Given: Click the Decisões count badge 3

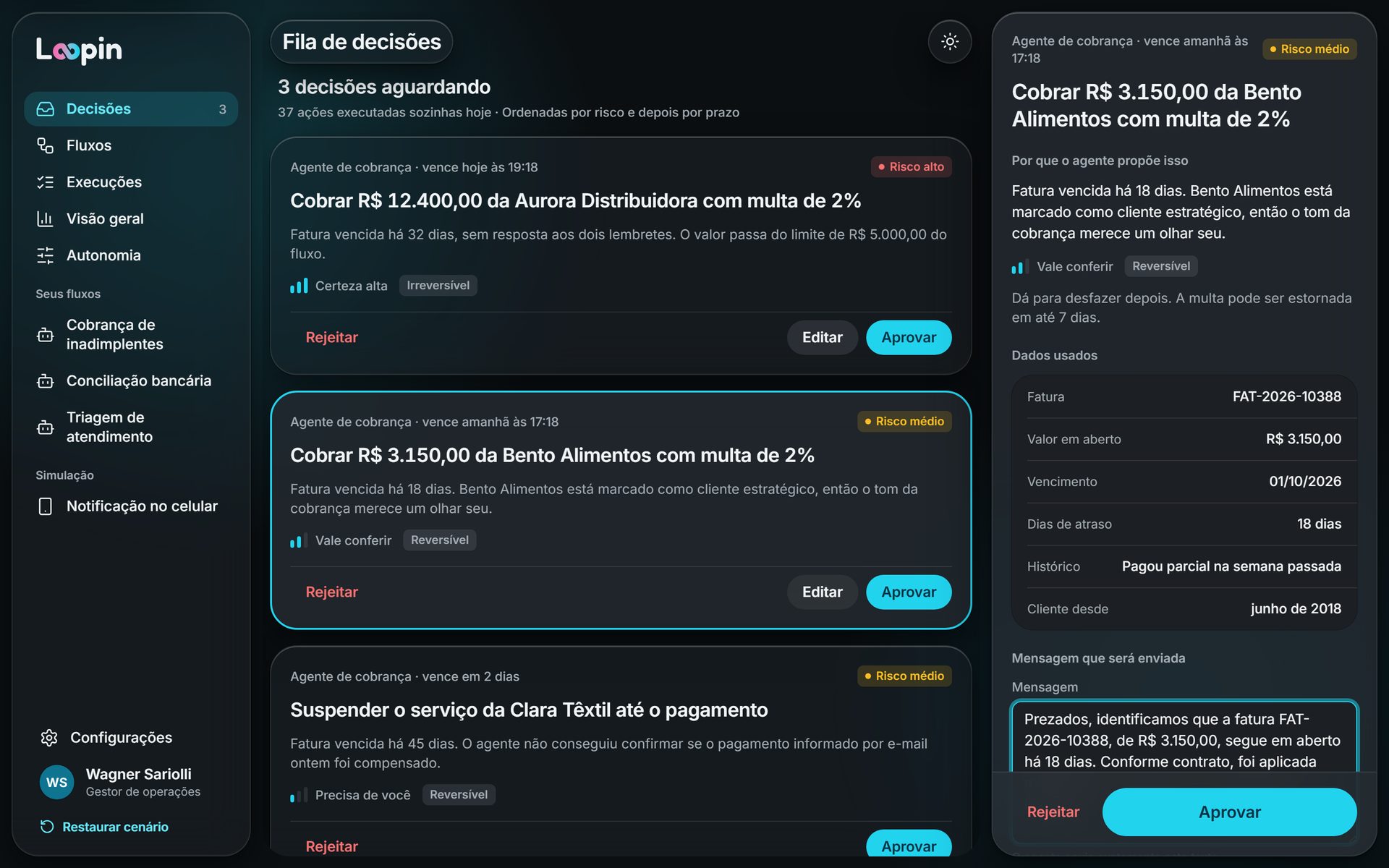Looking at the screenshot, I should point(222,109).
